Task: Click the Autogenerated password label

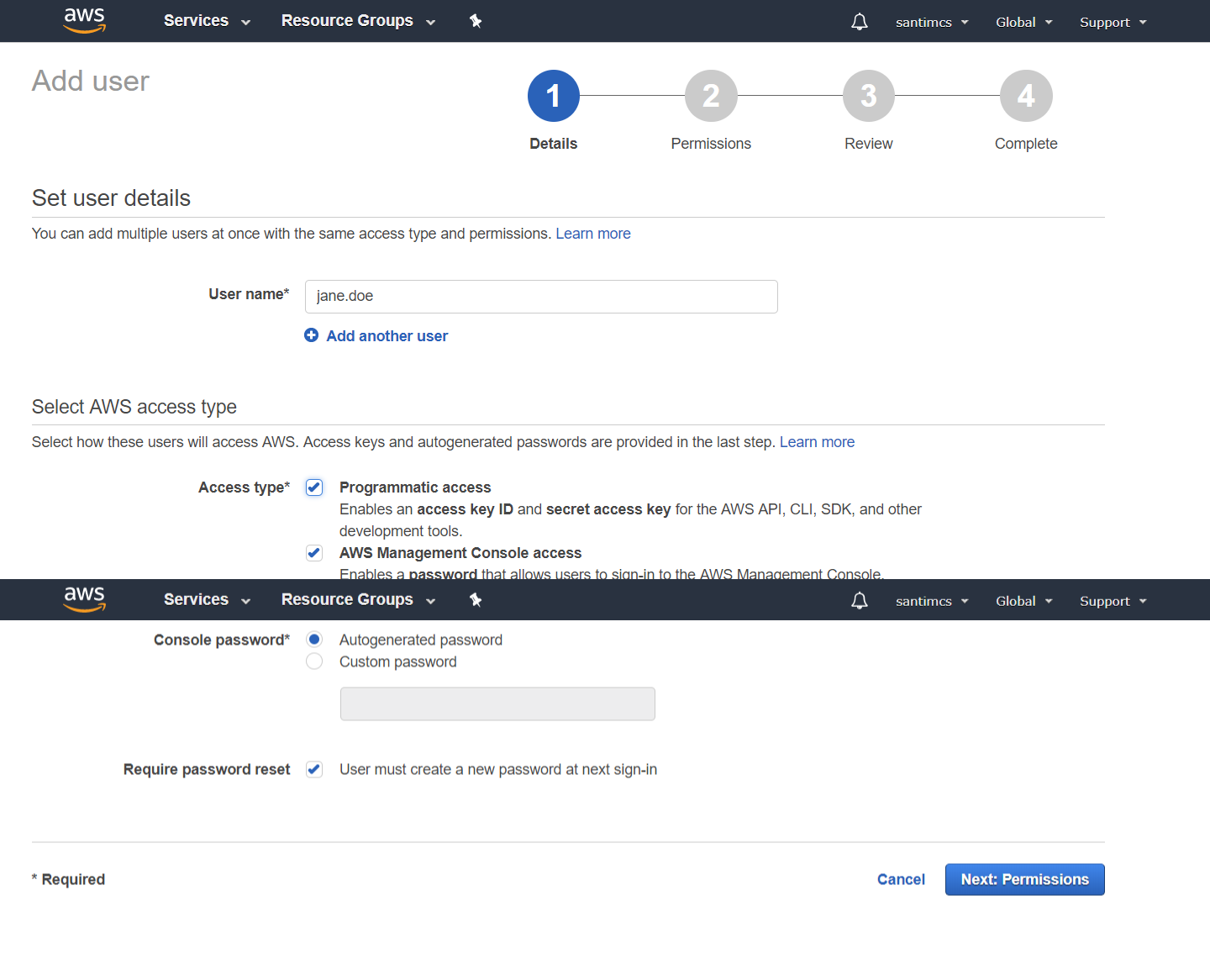Action: (x=421, y=640)
